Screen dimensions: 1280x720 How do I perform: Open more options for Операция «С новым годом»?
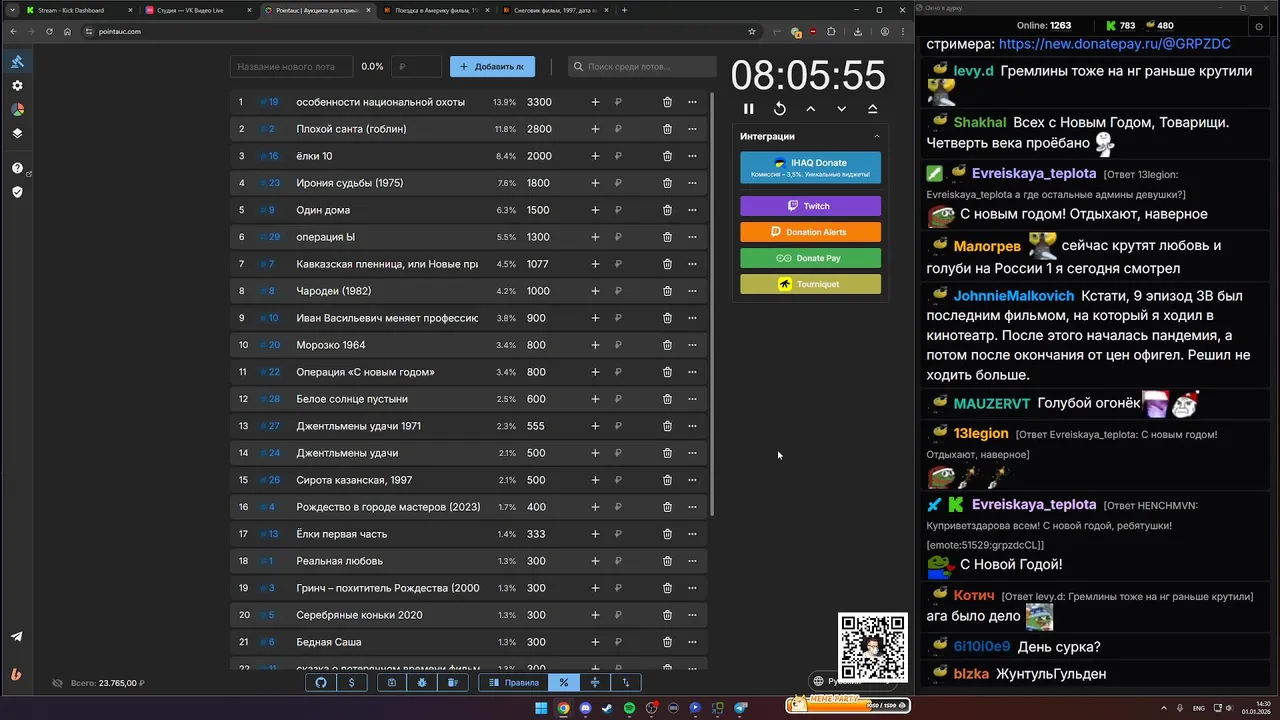pyautogui.click(x=692, y=372)
